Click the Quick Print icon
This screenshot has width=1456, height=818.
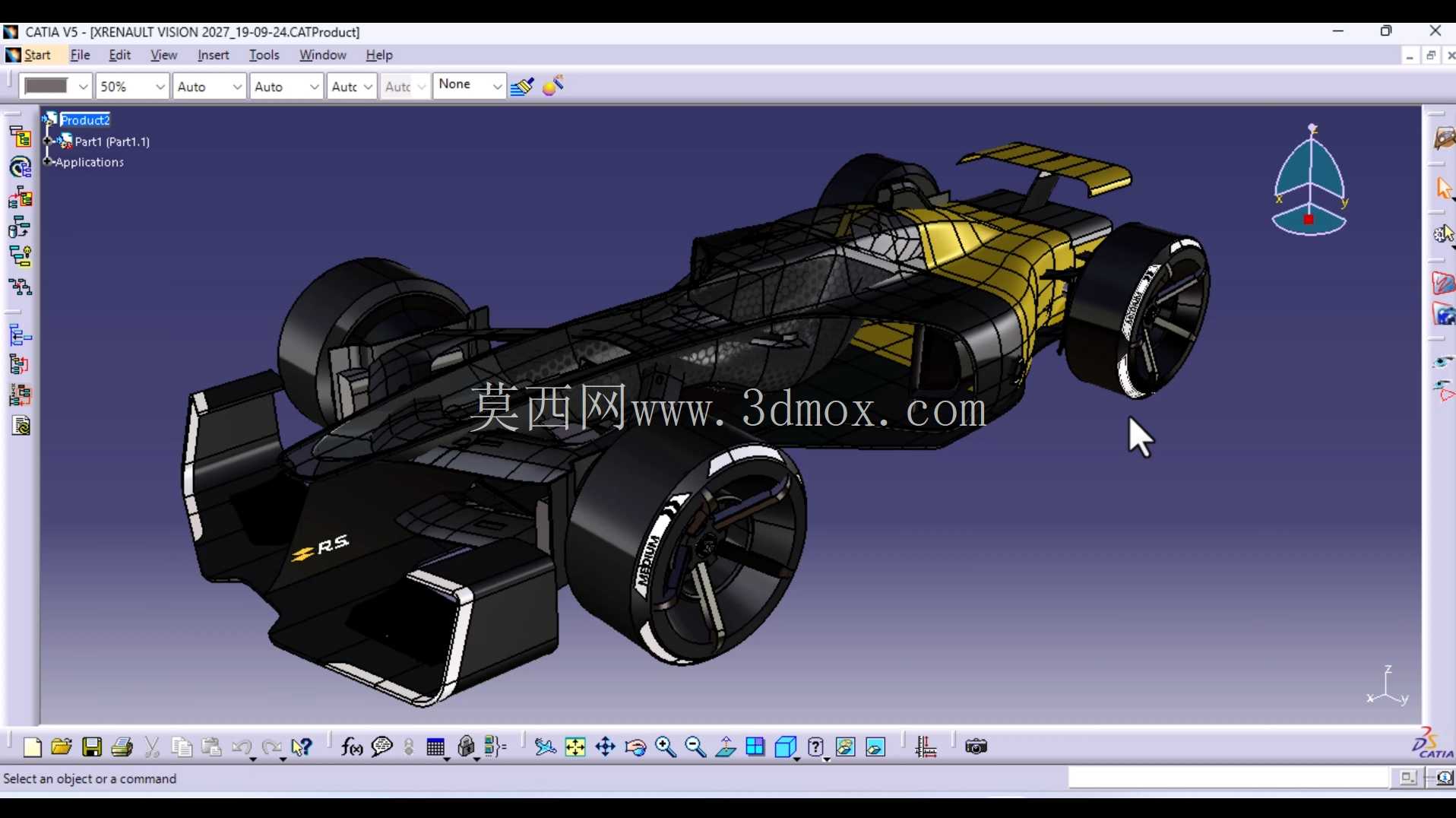pos(122,747)
